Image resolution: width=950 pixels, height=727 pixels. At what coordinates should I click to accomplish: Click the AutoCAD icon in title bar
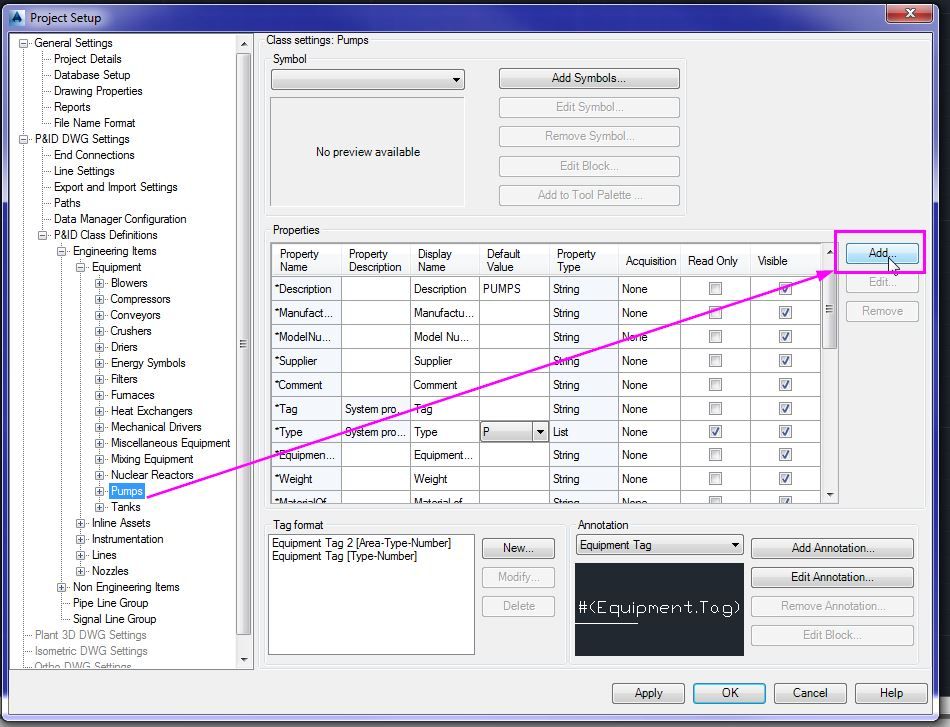(18, 18)
